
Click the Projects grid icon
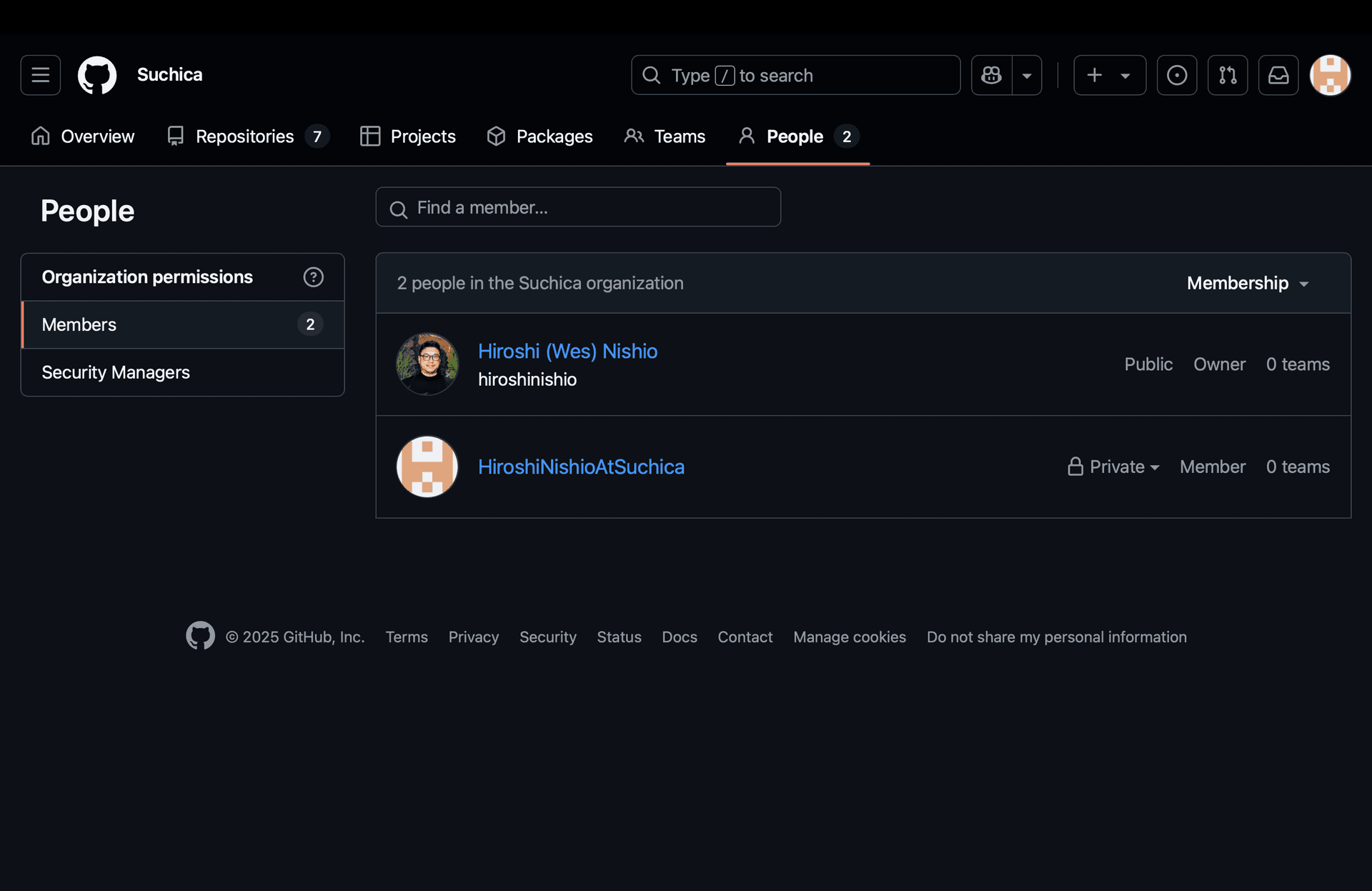point(371,136)
